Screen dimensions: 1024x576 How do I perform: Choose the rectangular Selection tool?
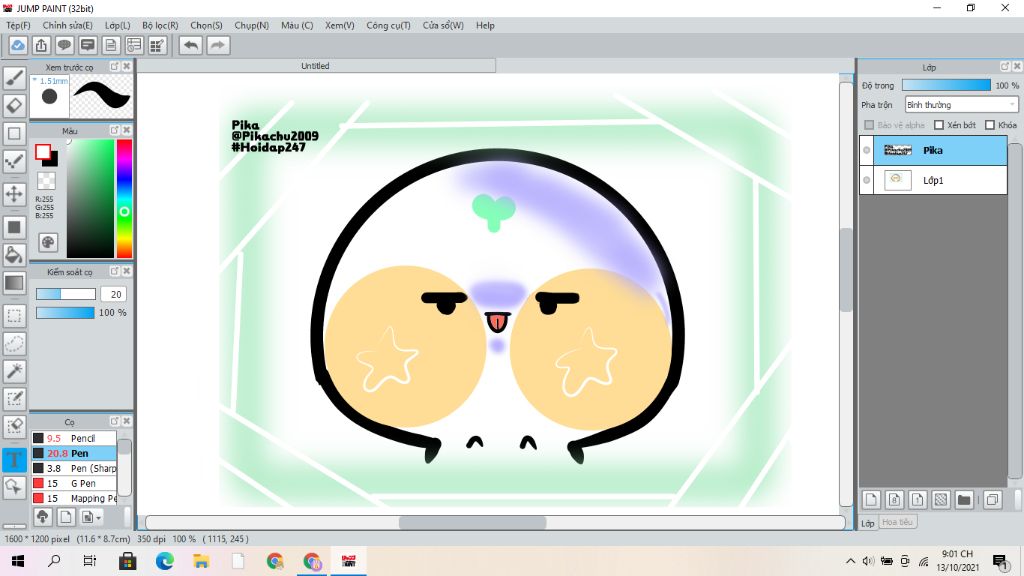[x=14, y=316]
